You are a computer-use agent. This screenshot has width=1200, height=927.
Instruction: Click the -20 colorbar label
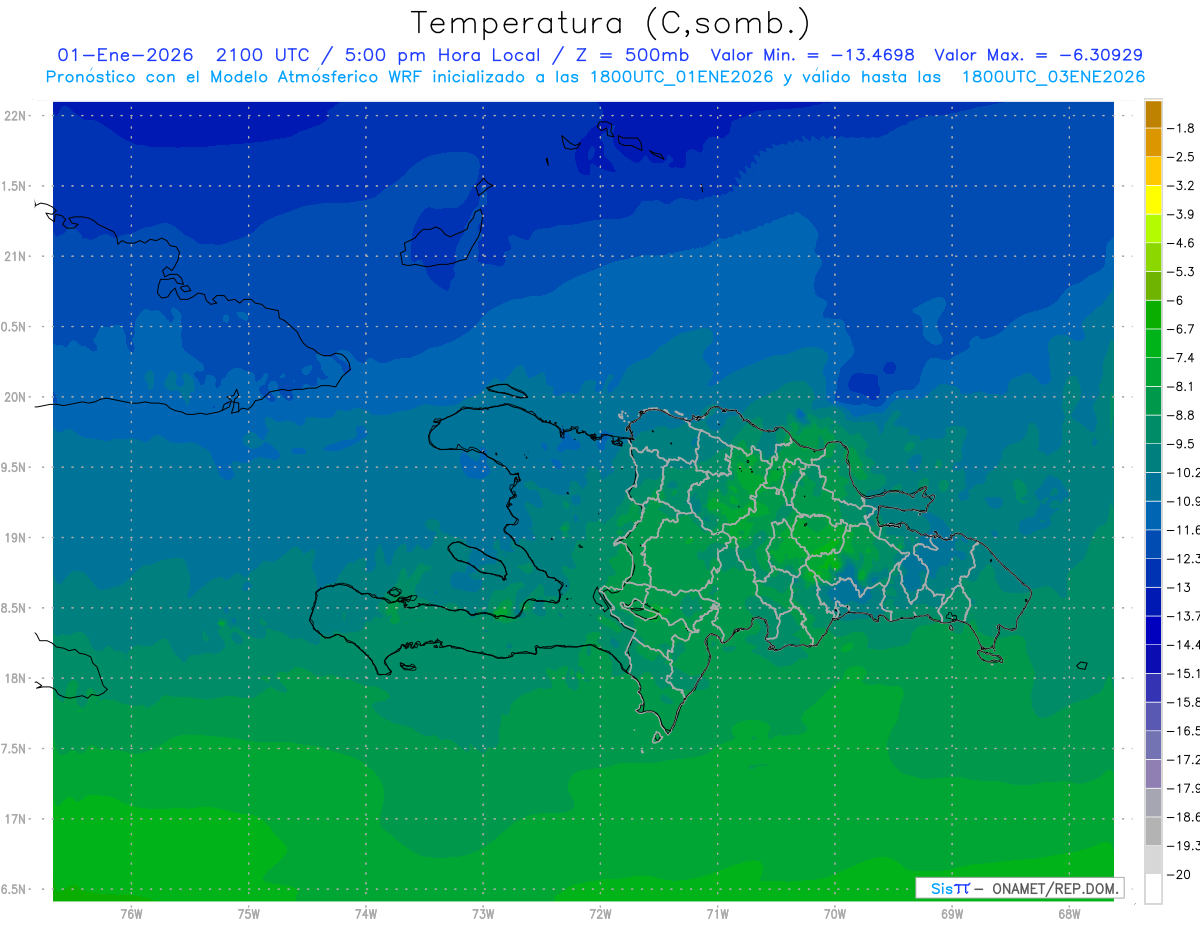click(x=1179, y=874)
